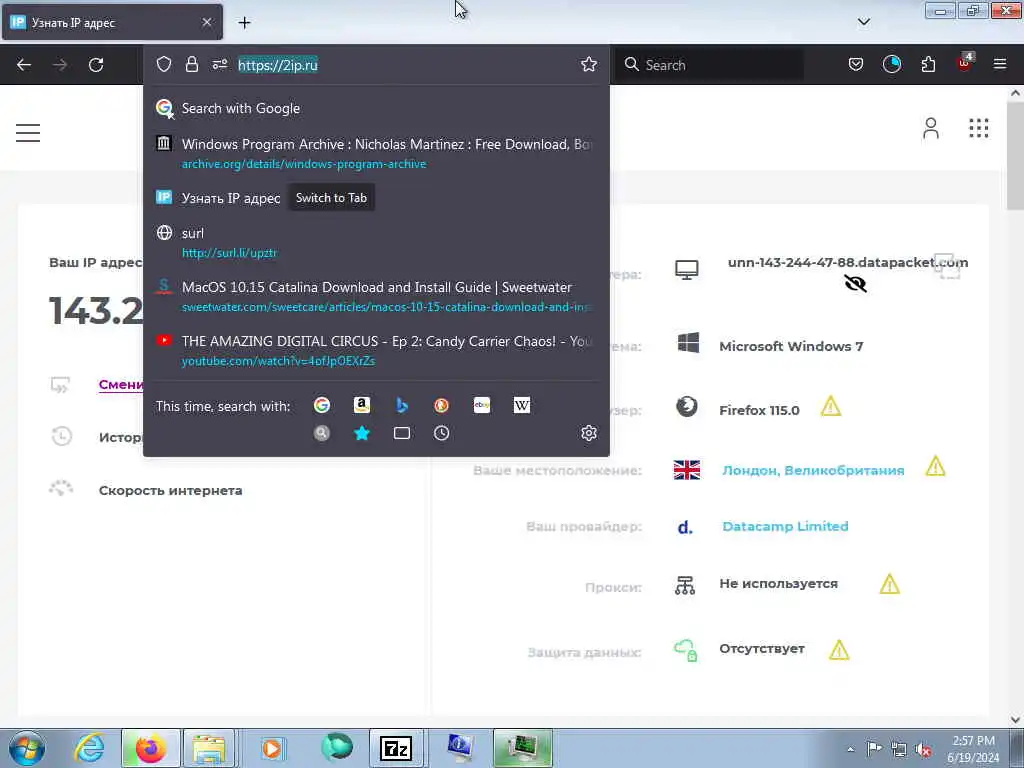1024x768 pixels.
Task: Search only in Bookmarks star icon
Action: (x=362, y=433)
